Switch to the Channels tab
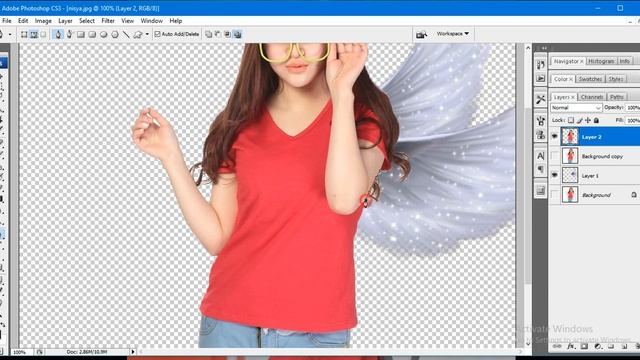Screen dimensions: 640x360 (x=592, y=97)
